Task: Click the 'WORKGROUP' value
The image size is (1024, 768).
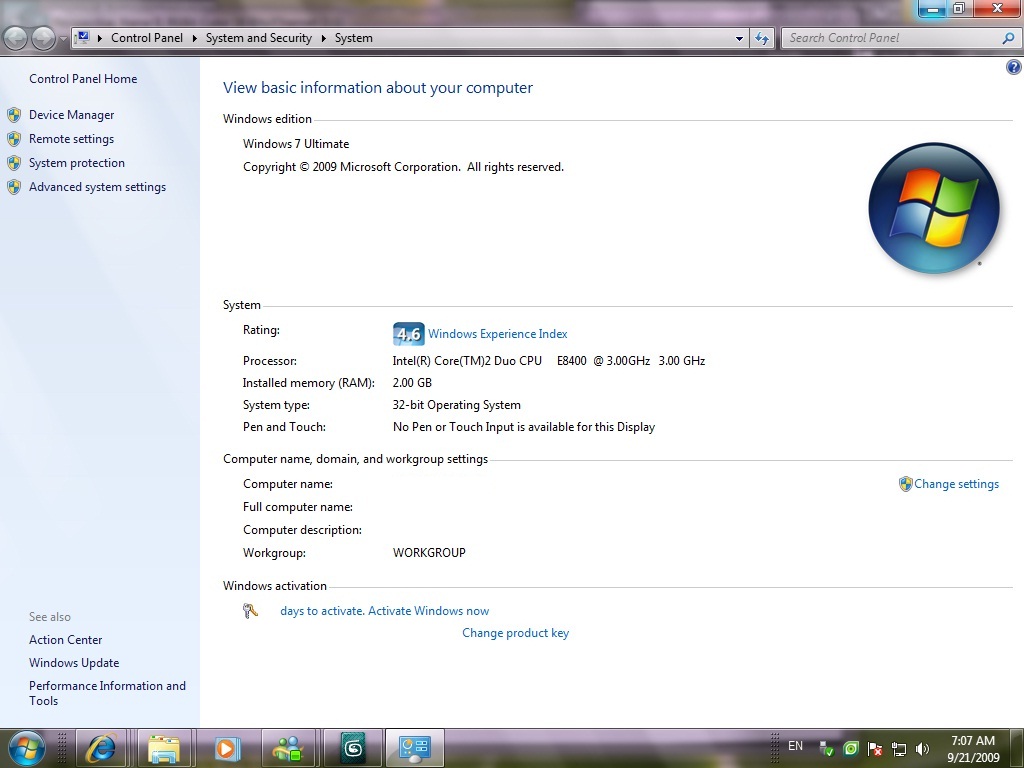Action: pos(429,552)
